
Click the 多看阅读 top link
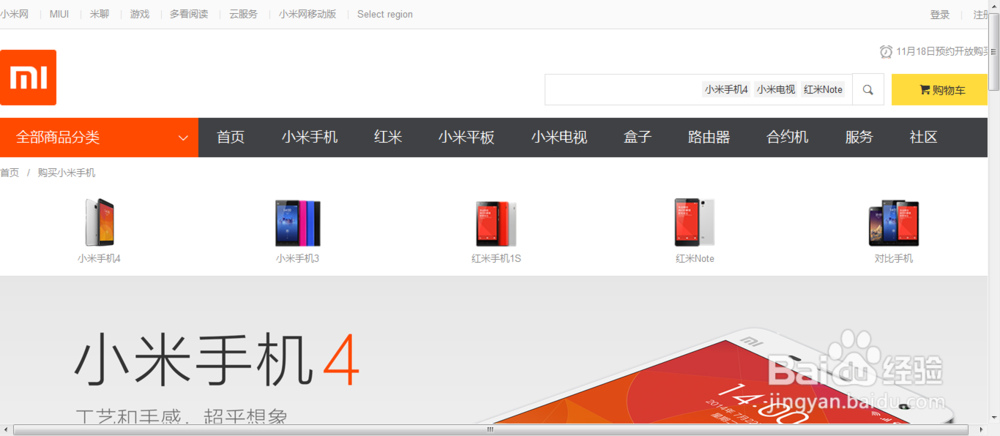tap(189, 14)
